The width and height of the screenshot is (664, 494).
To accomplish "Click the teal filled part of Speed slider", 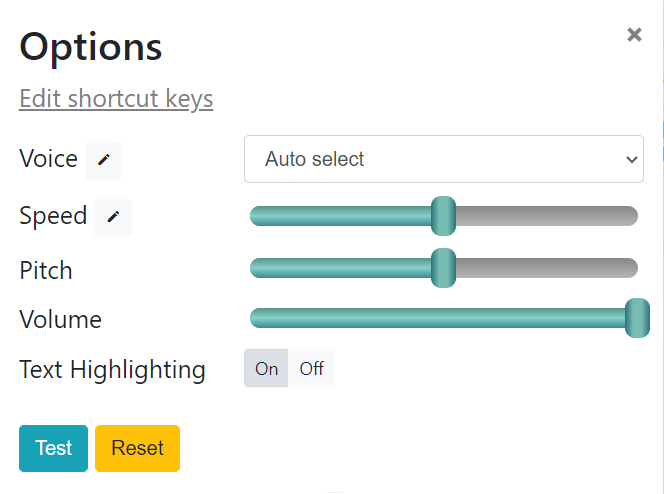I will [x=340, y=216].
